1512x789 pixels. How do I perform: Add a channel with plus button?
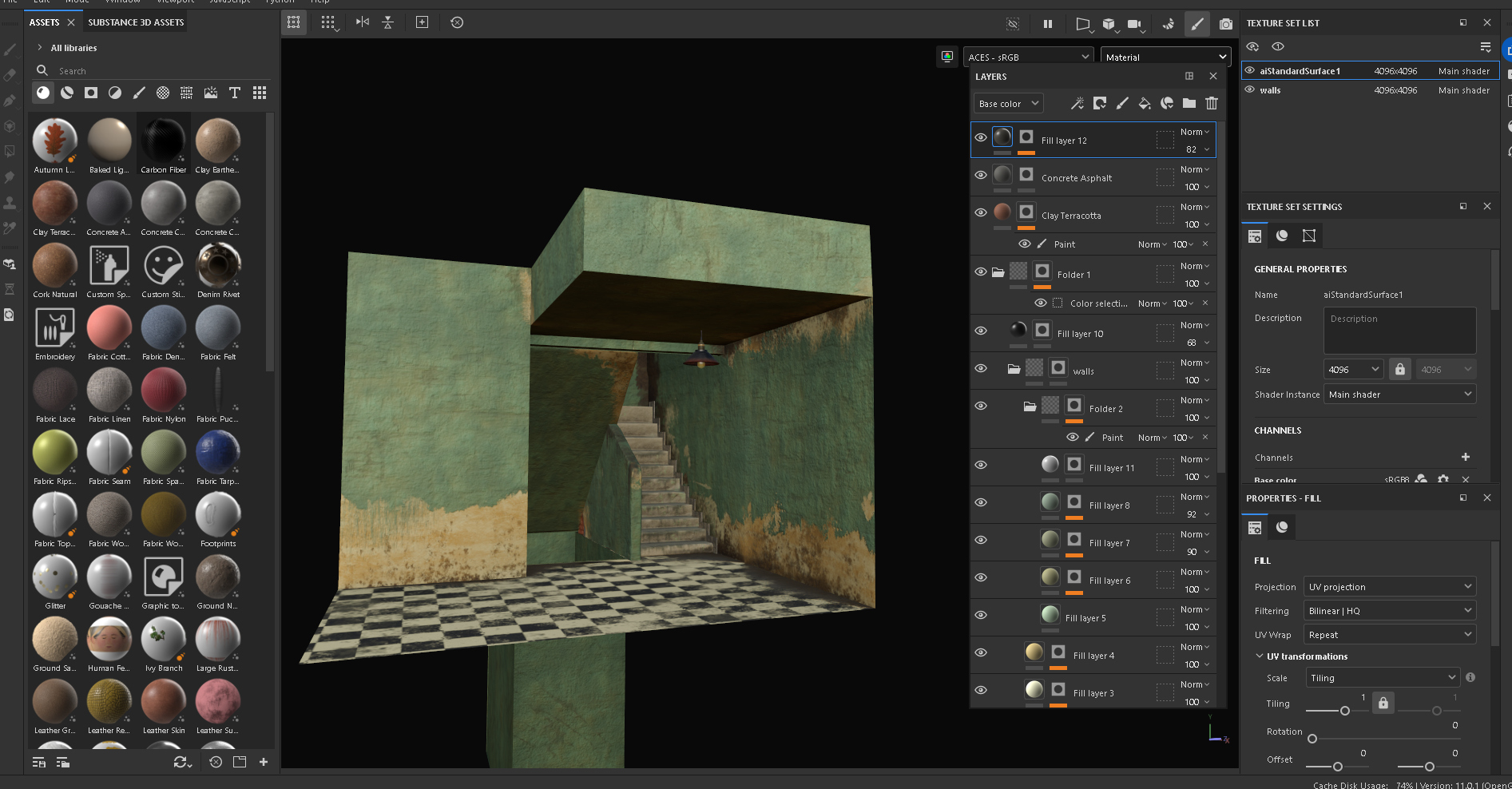(x=1466, y=457)
